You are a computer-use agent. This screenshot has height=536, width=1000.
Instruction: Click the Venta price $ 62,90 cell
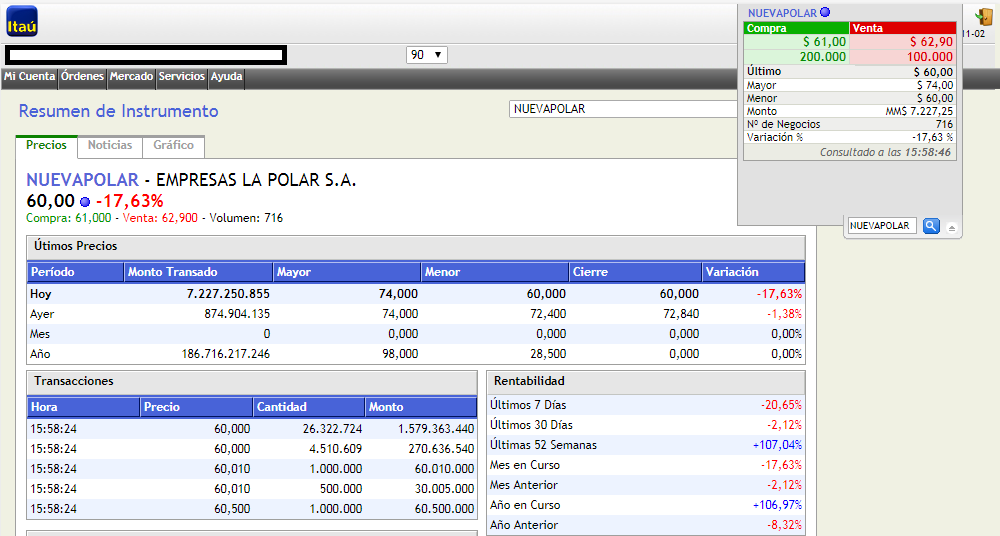903,42
